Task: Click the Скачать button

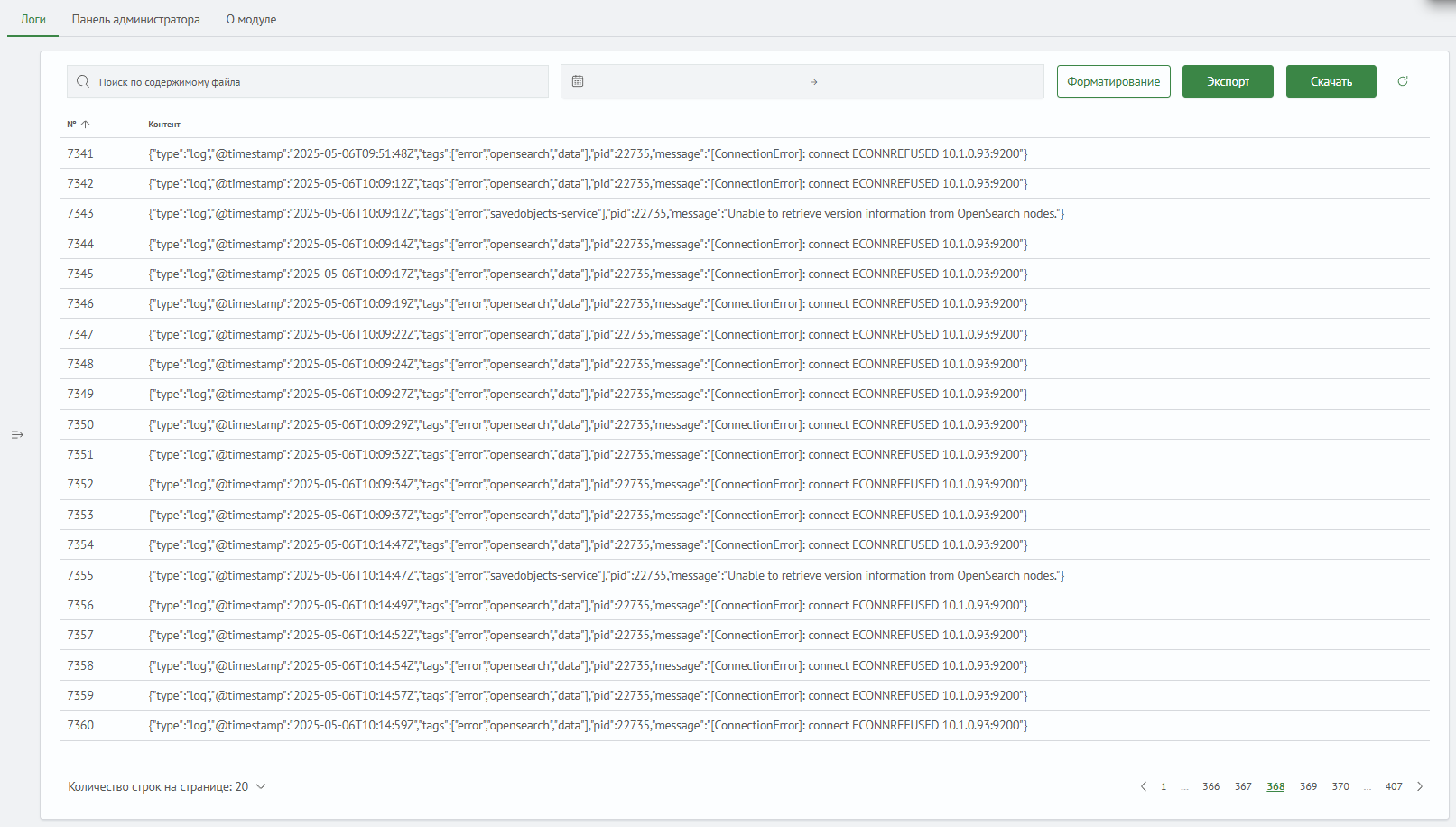Action: point(1331,81)
